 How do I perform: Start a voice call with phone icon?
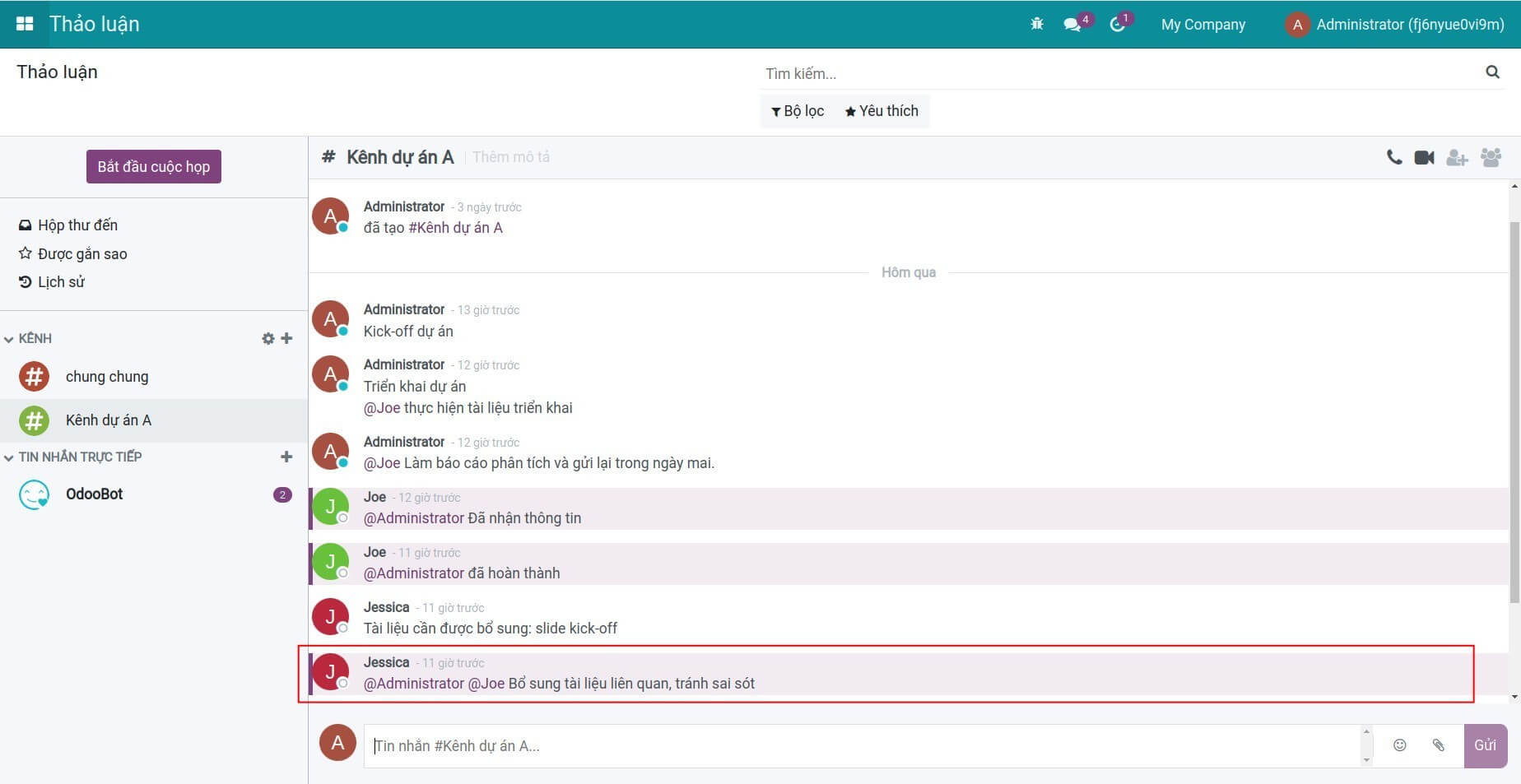pos(1393,157)
